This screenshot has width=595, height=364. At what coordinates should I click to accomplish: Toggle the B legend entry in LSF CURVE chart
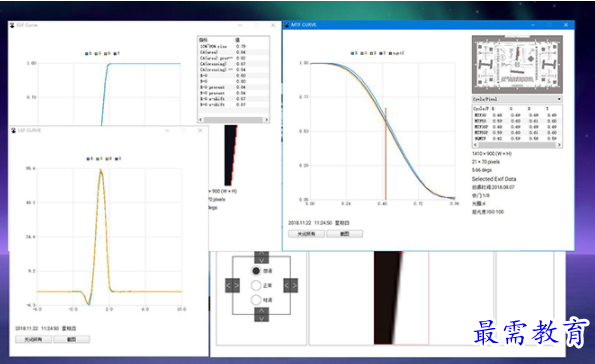pyautogui.click(x=109, y=159)
